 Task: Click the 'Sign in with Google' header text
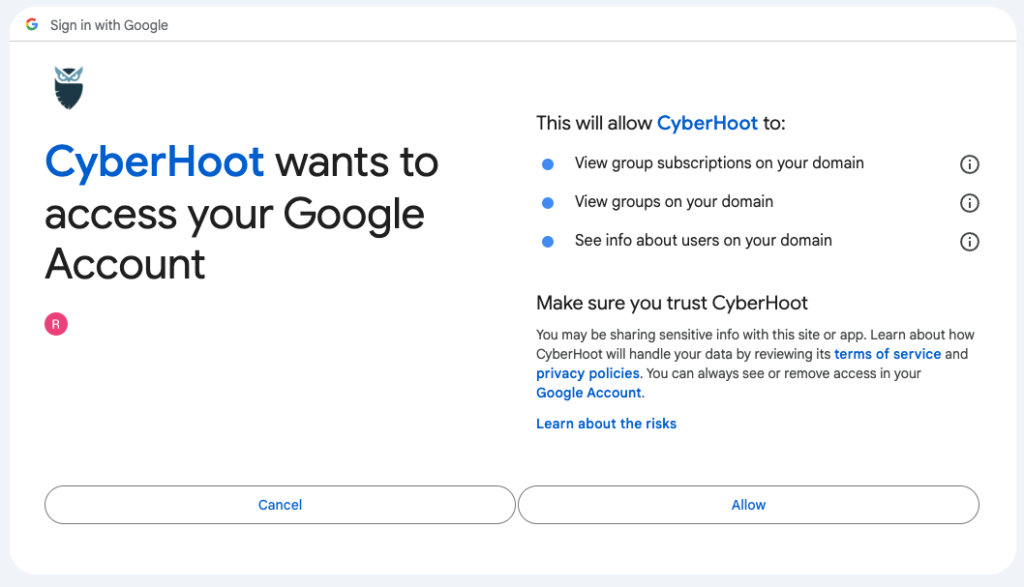point(109,25)
